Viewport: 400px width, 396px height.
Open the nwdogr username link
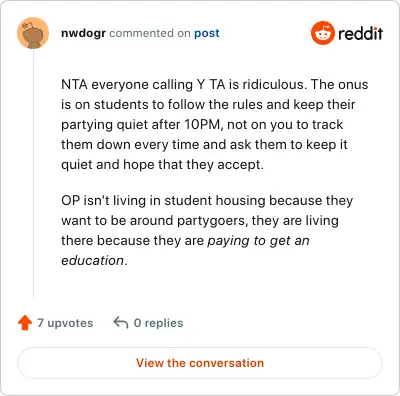(x=83, y=33)
